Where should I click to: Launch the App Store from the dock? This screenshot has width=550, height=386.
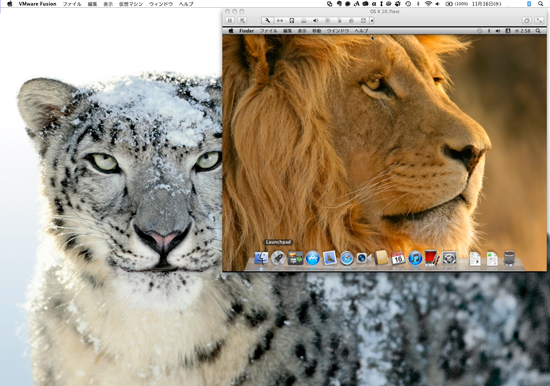[312, 258]
